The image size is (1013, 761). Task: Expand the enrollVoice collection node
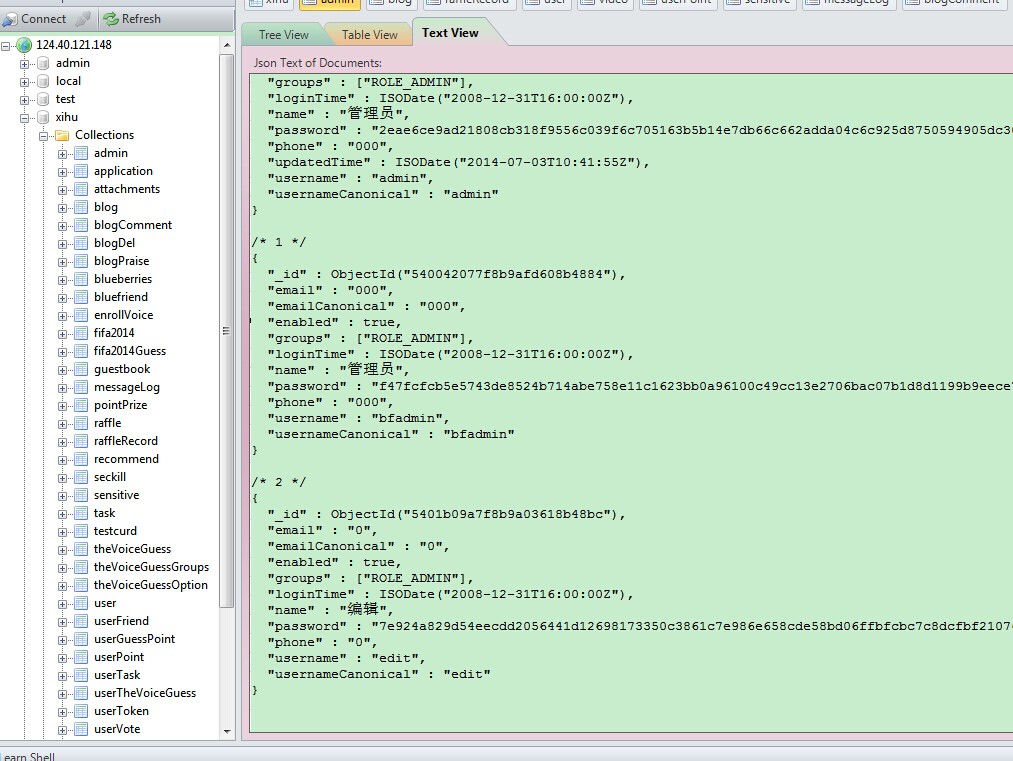click(x=63, y=317)
